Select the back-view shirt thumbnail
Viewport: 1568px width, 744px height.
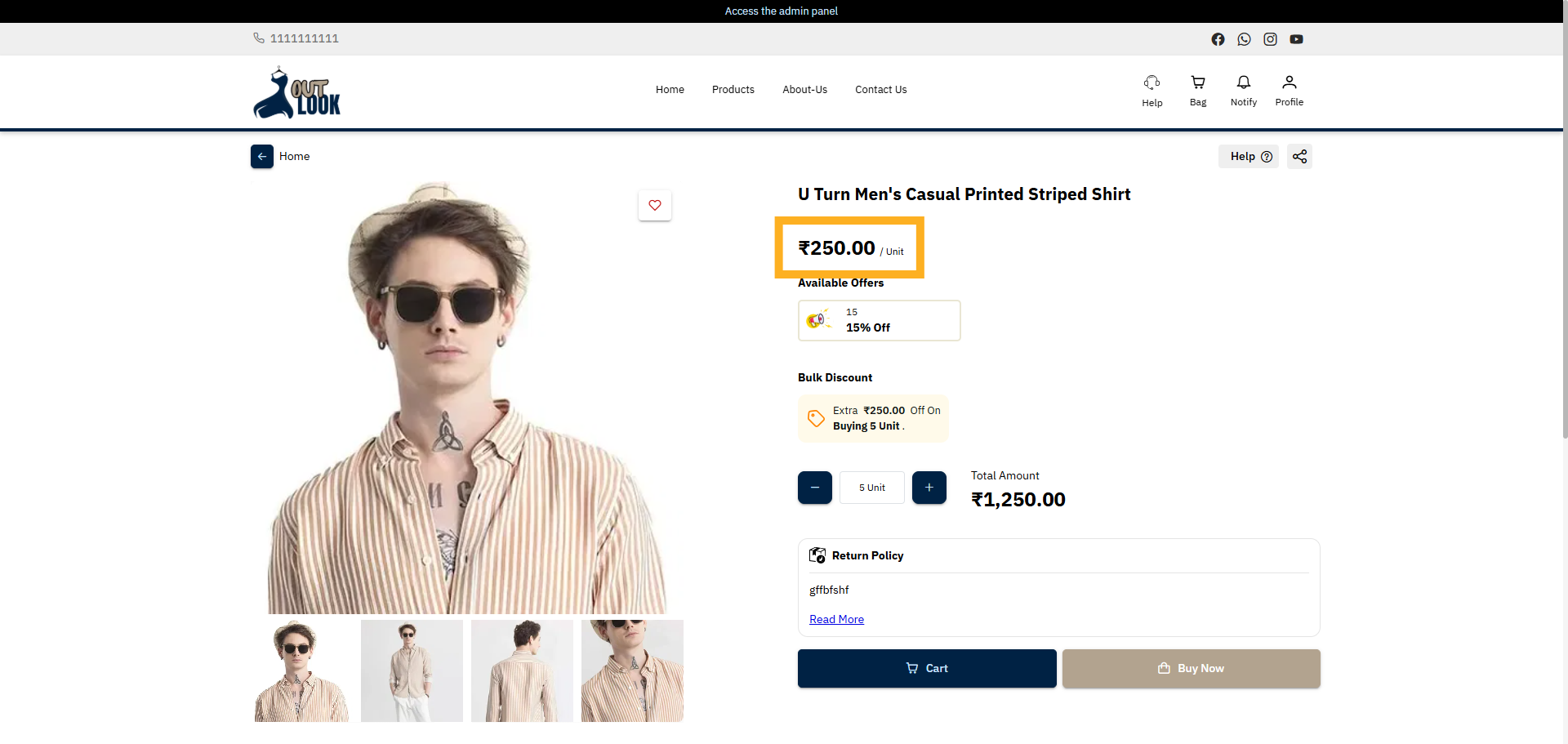522,670
